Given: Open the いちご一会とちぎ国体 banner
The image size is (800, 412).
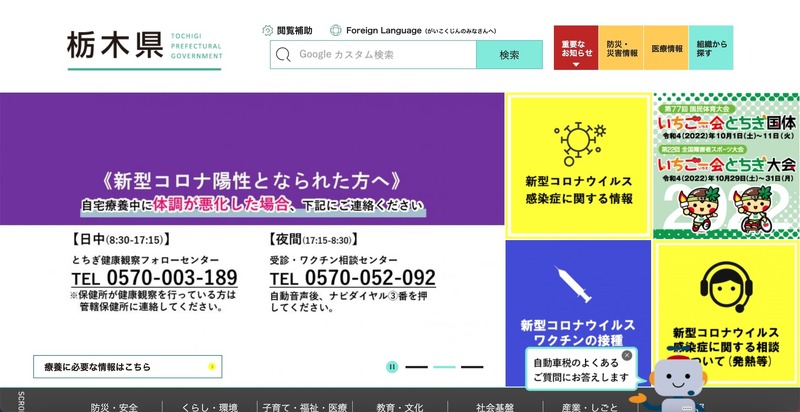Looking at the screenshot, I should coord(725,166).
